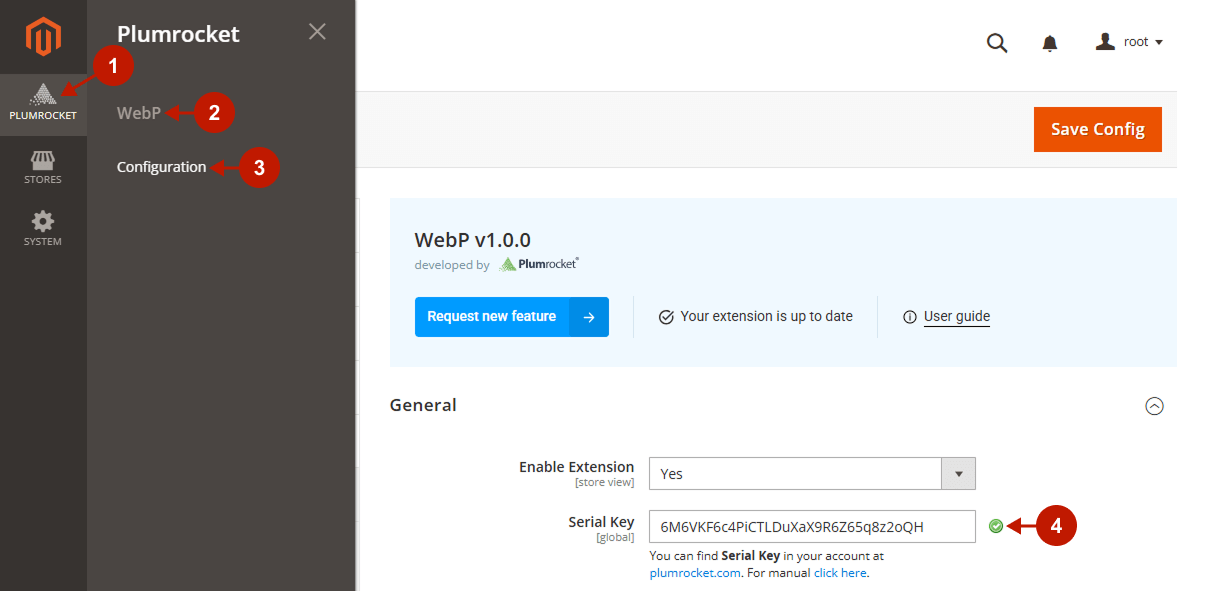Open the root user account dropdown
The height and width of the screenshot is (591, 1206).
[1130, 42]
